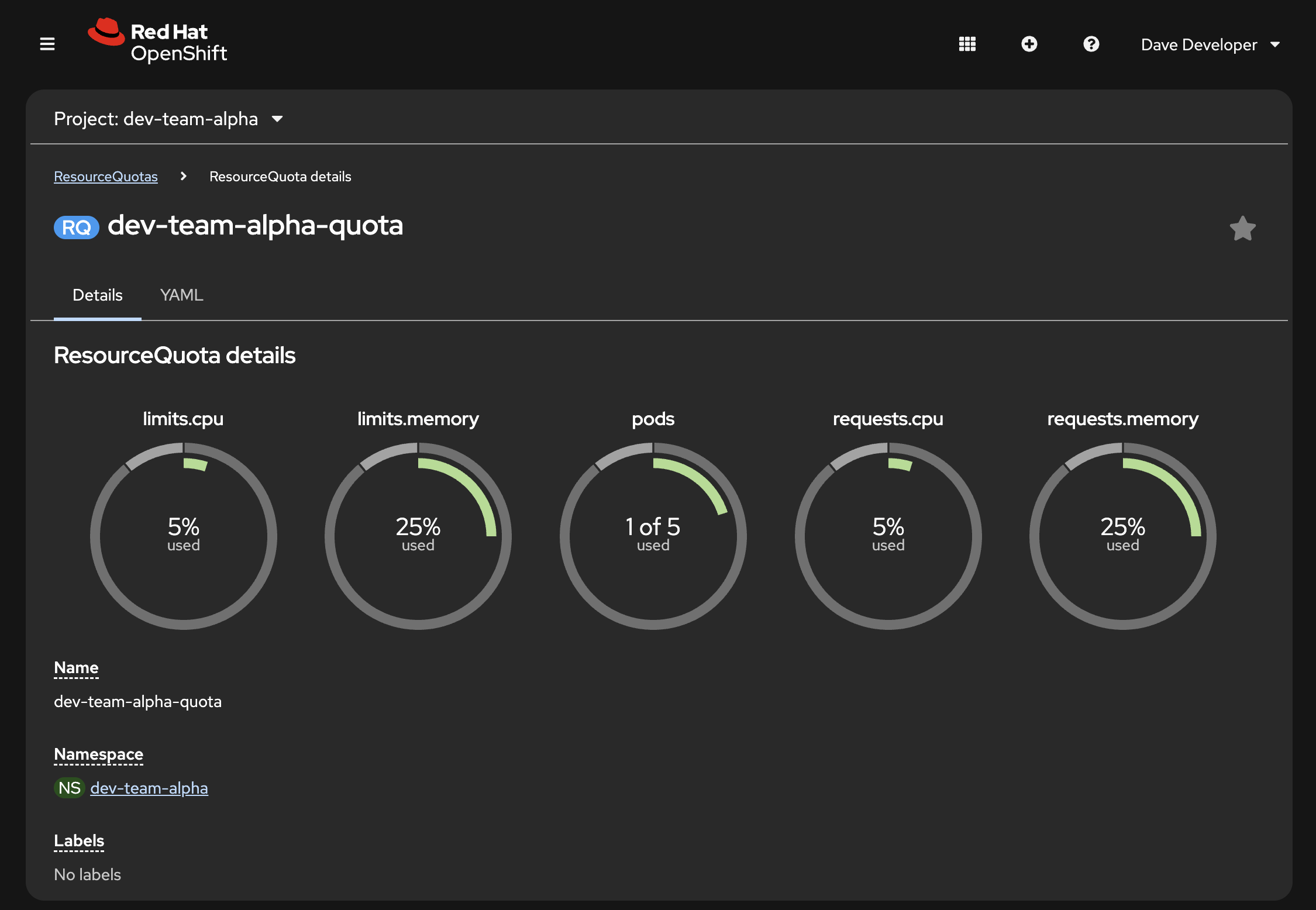Image resolution: width=1316 pixels, height=910 pixels.
Task: Switch to the YAML tab
Action: click(182, 295)
